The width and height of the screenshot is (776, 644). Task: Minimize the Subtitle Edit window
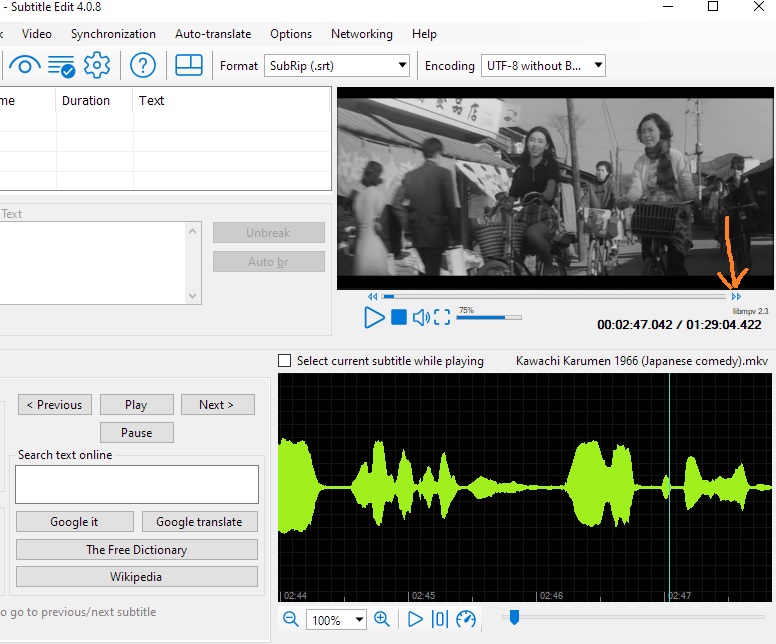point(668,6)
